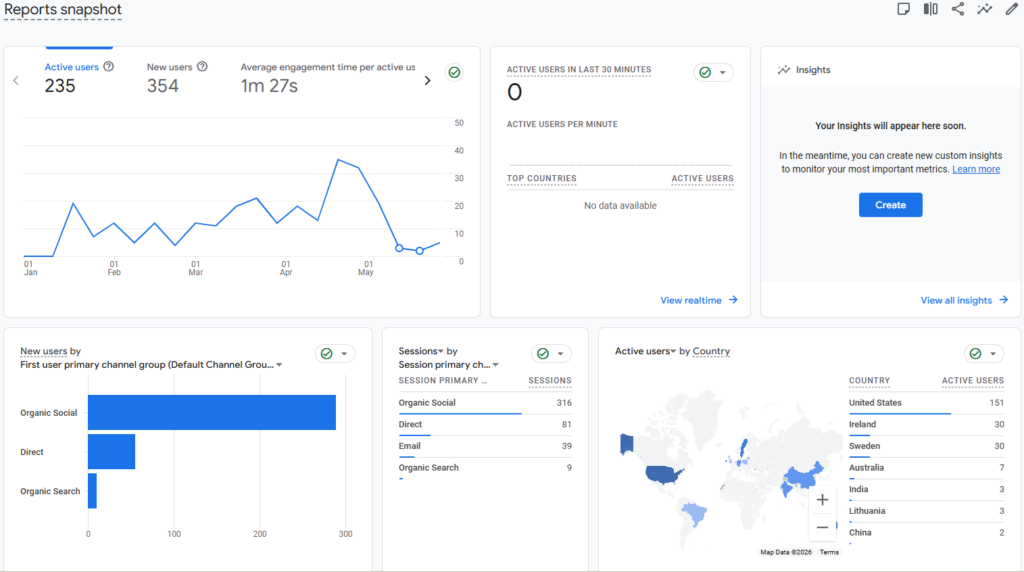Open the customize report note icon
The height and width of the screenshot is (572, 1024).
click(x=903, y=9)
